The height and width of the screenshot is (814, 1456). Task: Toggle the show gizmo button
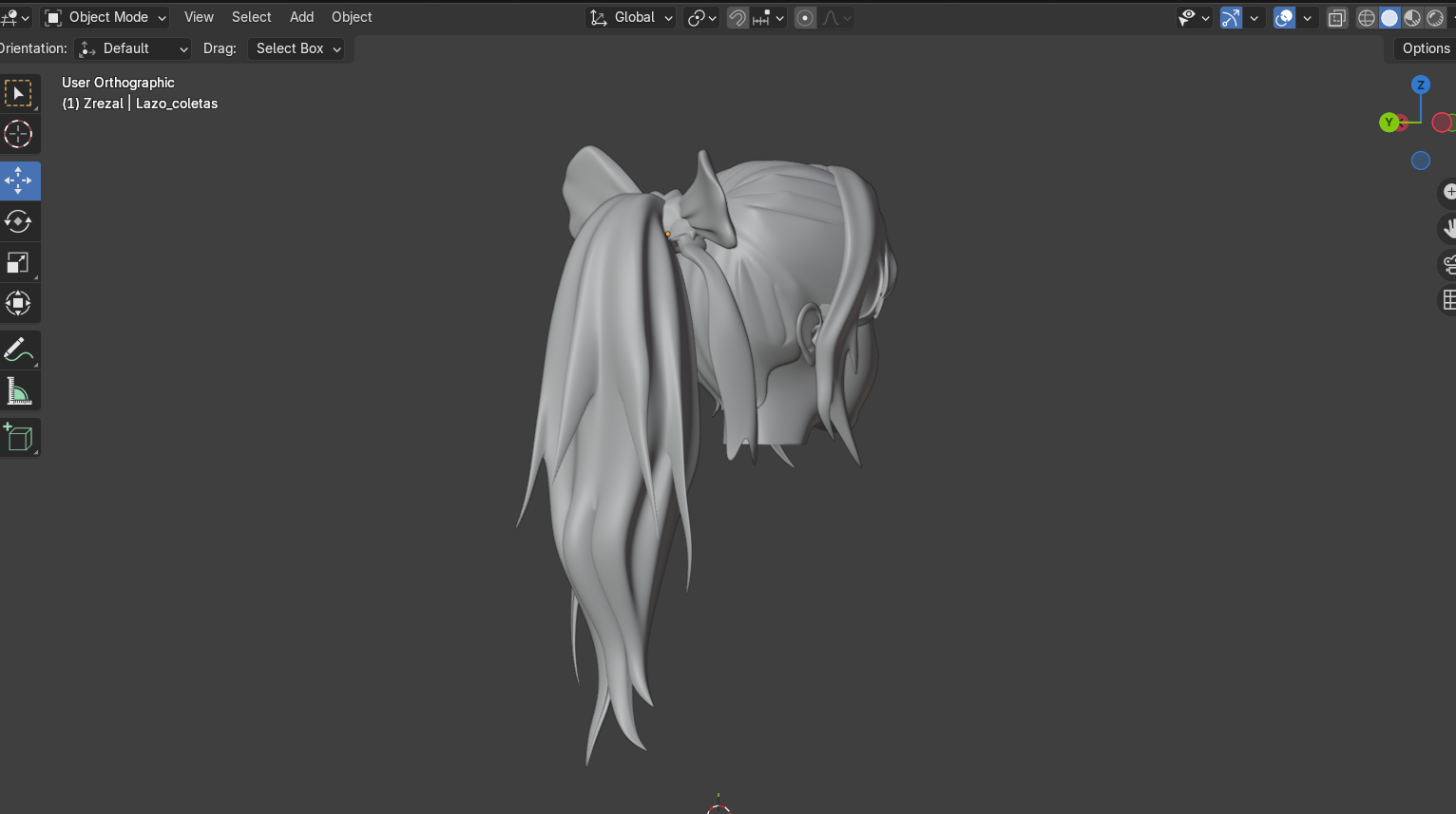pos(1231,17)
